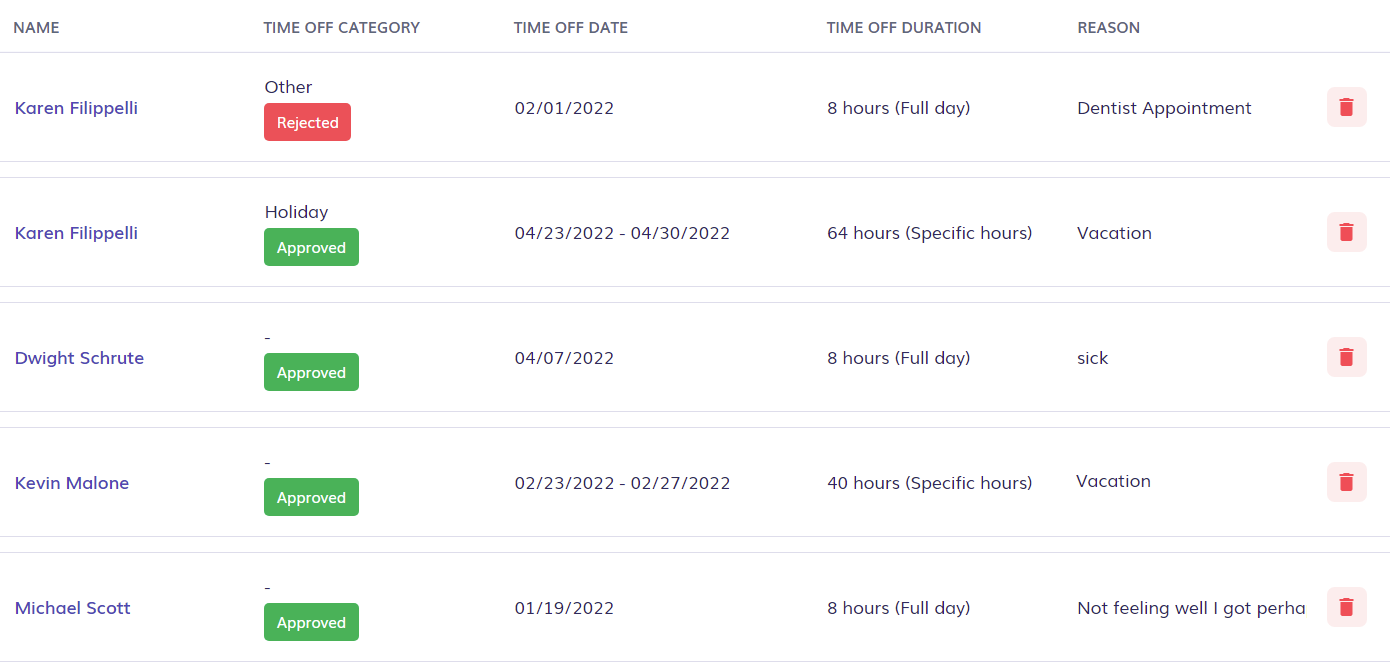Delete Michael Scott's time off entry
The image size is (1390, 665).
1346,607
